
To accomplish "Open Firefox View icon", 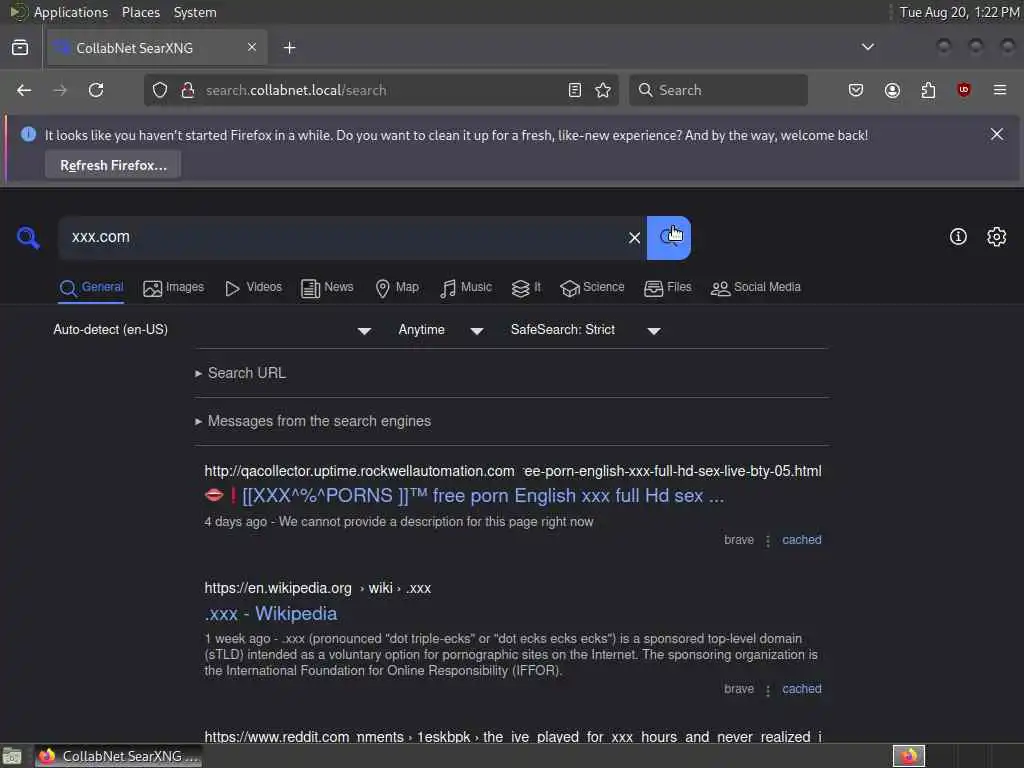I will pos(20,48).
